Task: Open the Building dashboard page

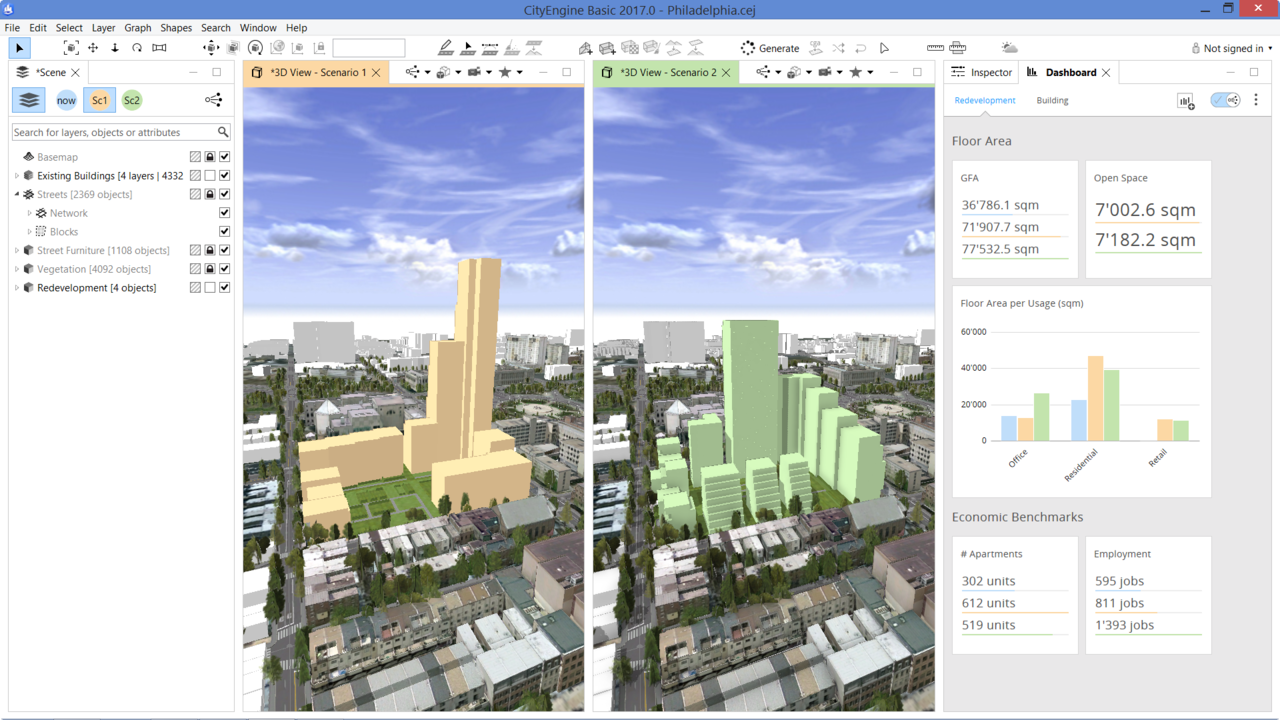Action: (x=1052, y=100)
